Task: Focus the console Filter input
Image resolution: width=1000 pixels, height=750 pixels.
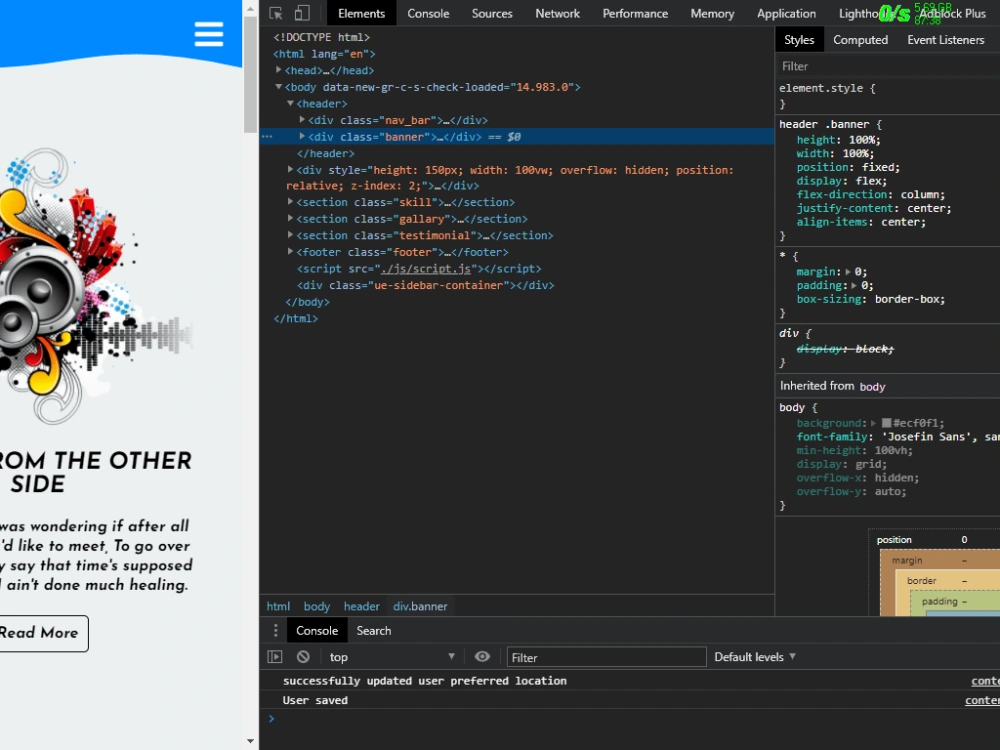Action: click(x=606, y=657)
